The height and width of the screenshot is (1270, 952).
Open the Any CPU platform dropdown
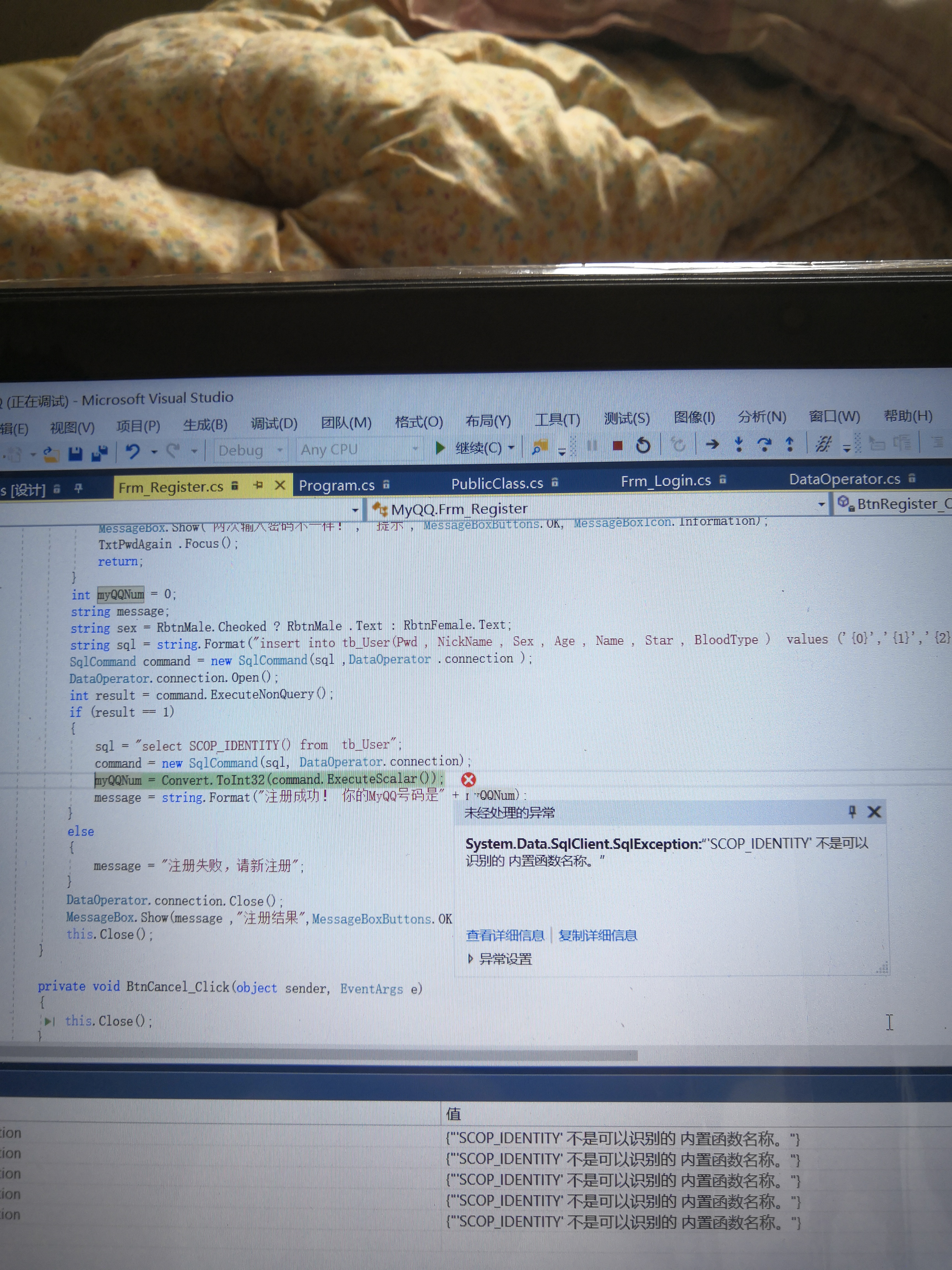415,448
